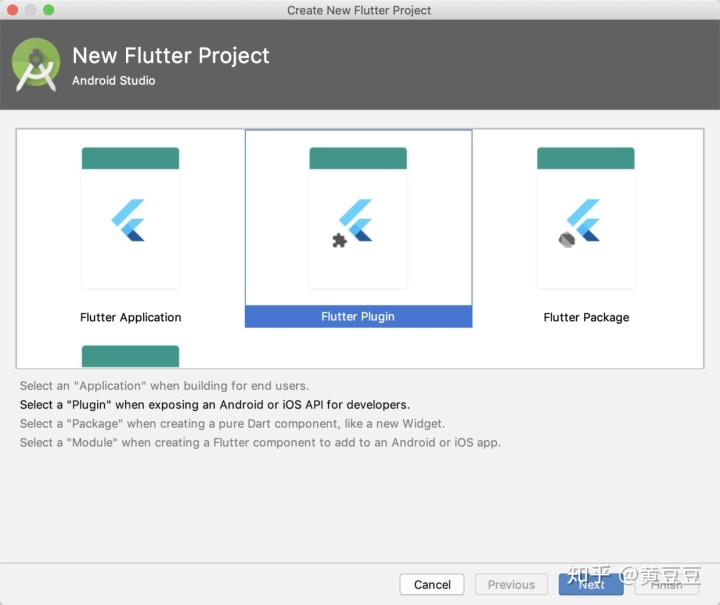Screen dimensions: 720x605
Task: Click the Module description text line
Action: tap(260, 442)
